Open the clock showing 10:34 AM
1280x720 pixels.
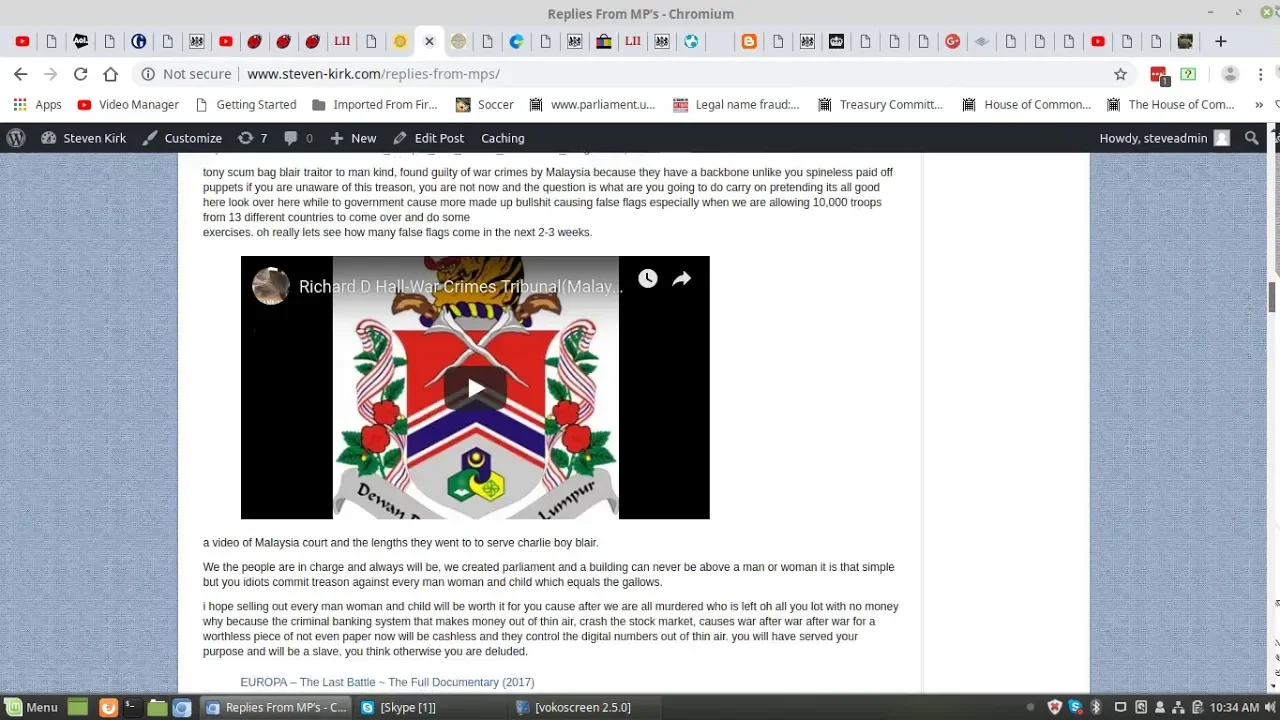(x=1234, y=707)
